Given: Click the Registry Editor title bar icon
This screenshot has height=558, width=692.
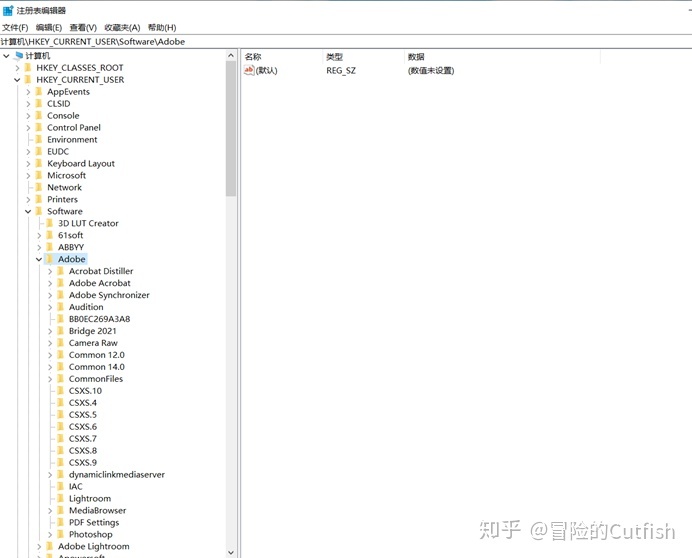Looking at the screenshot, I should tap(8, 10).
